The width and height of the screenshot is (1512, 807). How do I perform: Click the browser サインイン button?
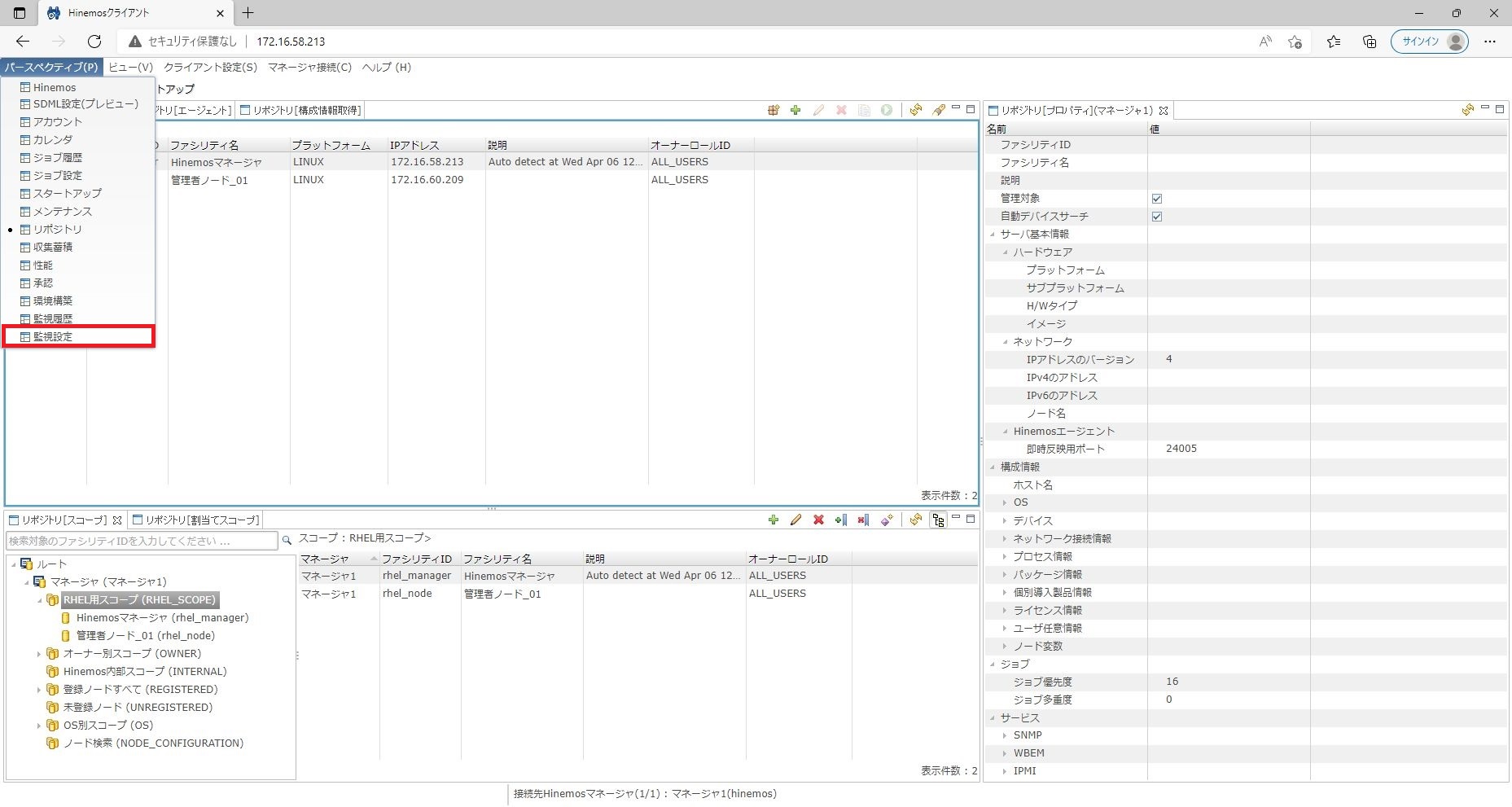pos(1429,42)
